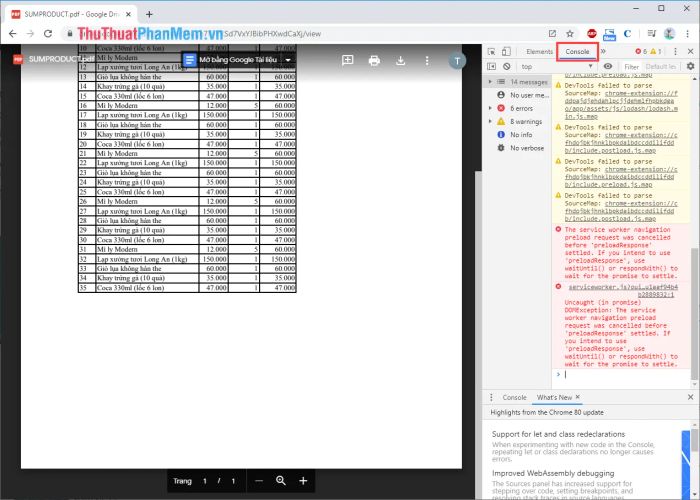Open the Mở bằng Google Tài liệu button
The width and height of the screenshot is (700, 500).
(231, 60)
